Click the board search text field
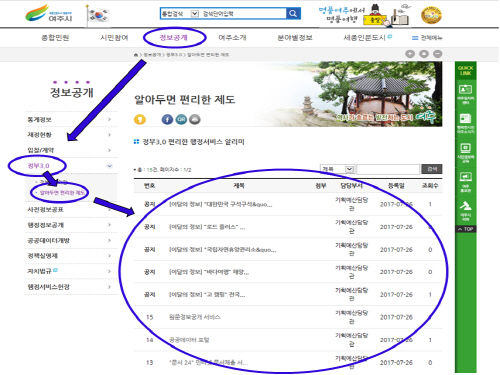 [x=388, y=169]
